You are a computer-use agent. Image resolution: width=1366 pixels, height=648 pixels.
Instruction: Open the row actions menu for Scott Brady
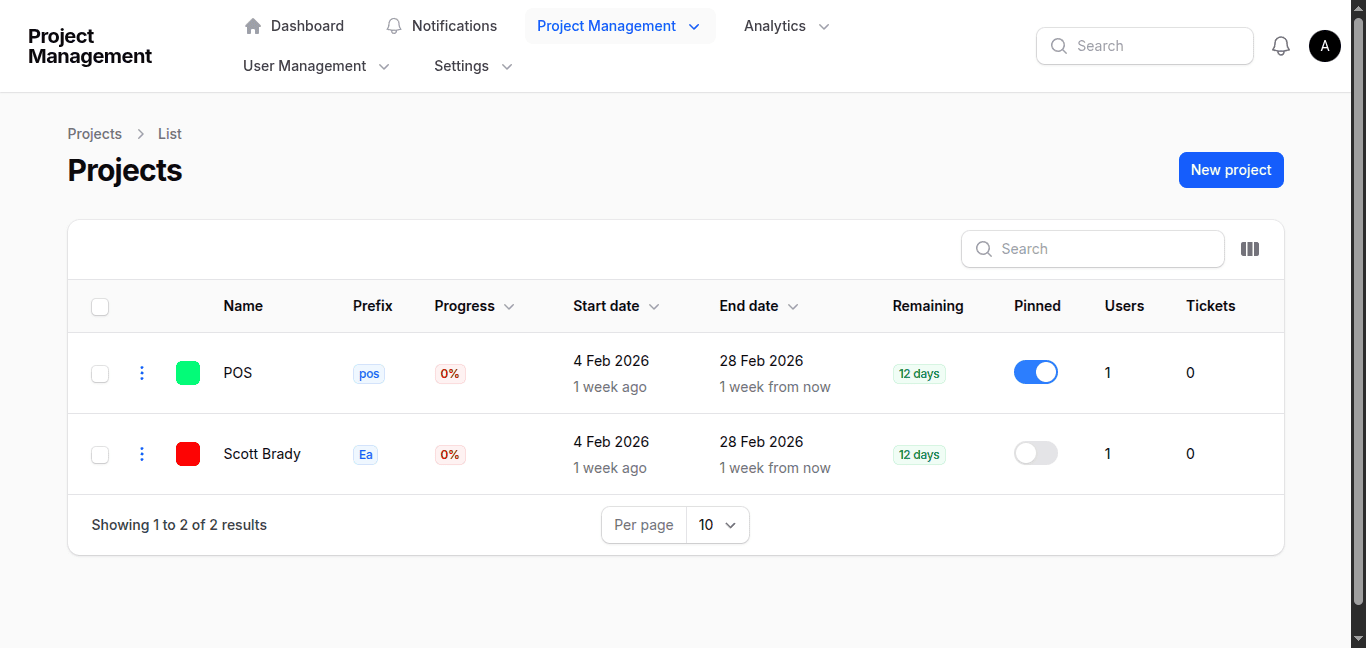[x=141, y=453]
